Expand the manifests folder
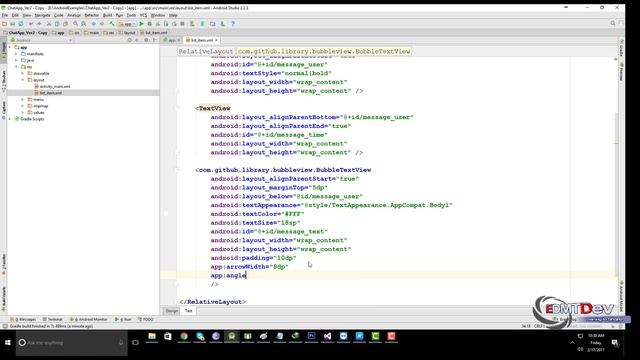The width and height of the screenshot is (640, 360). pyautogui.click(x=16, y=54)
